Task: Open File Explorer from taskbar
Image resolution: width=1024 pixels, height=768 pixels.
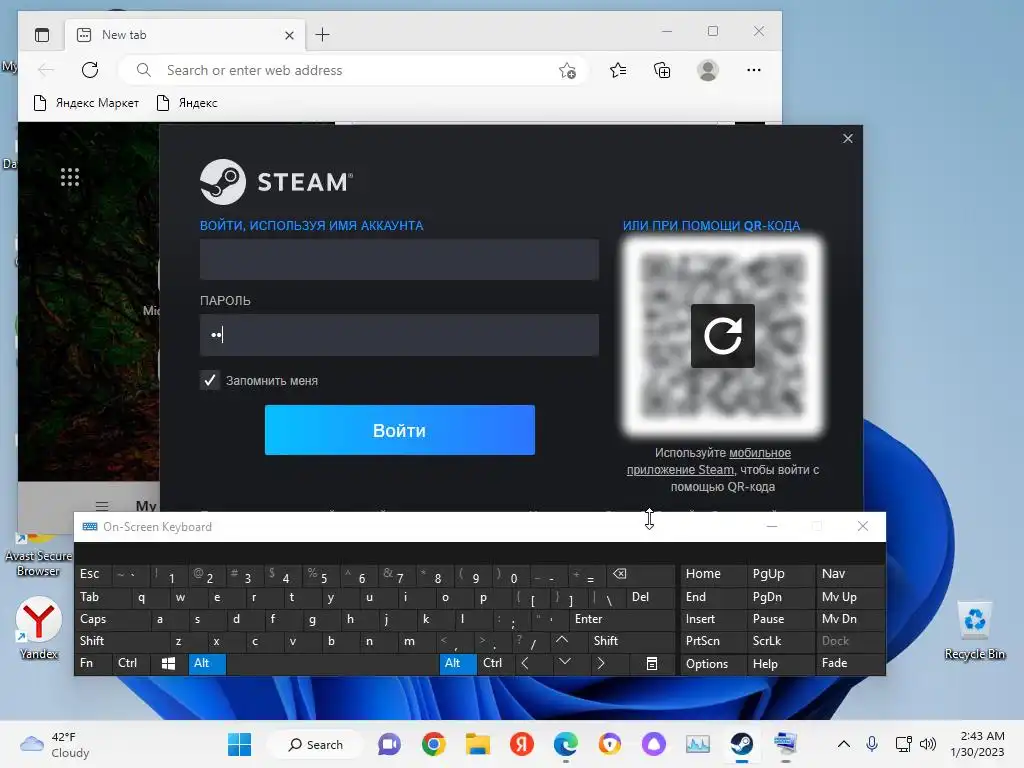Action: tap(477, 744)
